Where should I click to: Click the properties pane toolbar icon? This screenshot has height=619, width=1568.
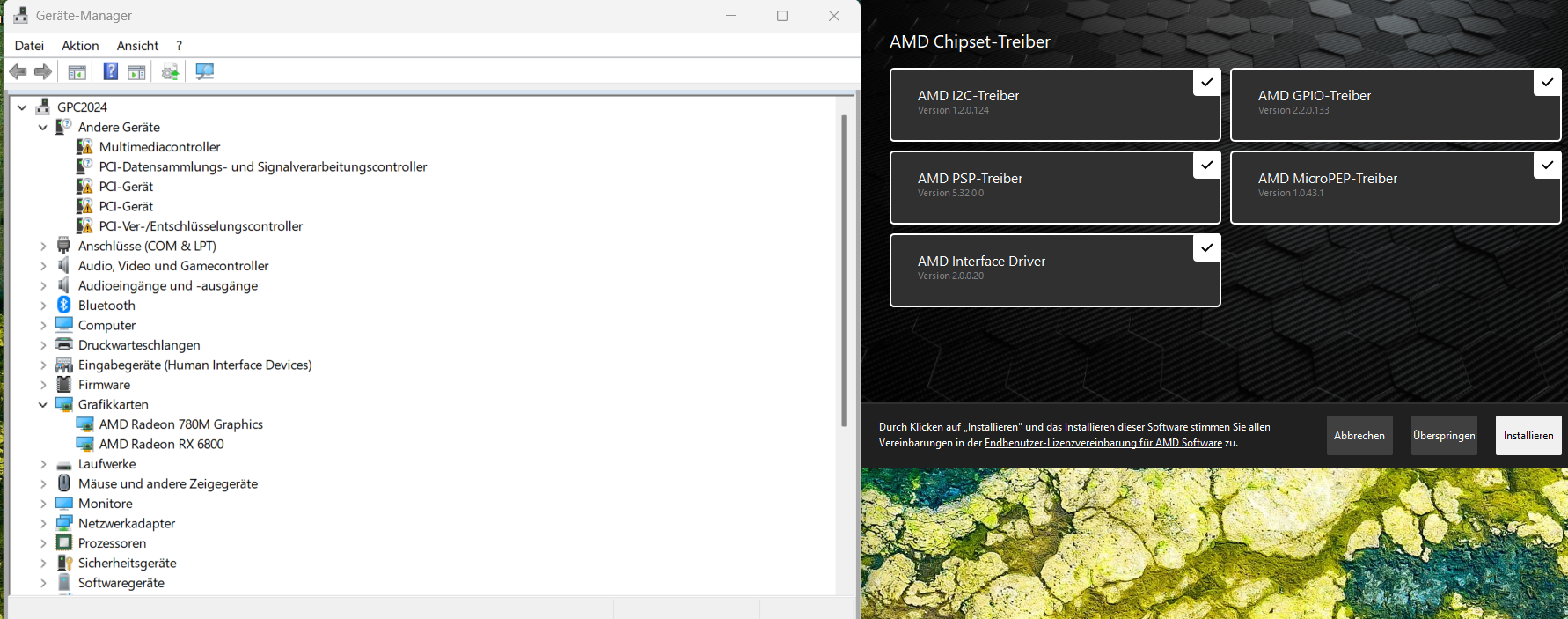136,72
